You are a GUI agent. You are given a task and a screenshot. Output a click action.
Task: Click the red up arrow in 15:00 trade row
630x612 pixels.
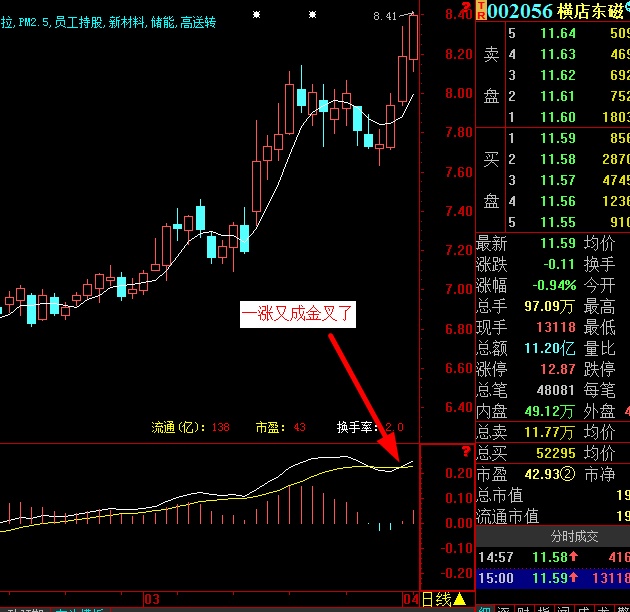pyautogui.click(x=582, y=578)
